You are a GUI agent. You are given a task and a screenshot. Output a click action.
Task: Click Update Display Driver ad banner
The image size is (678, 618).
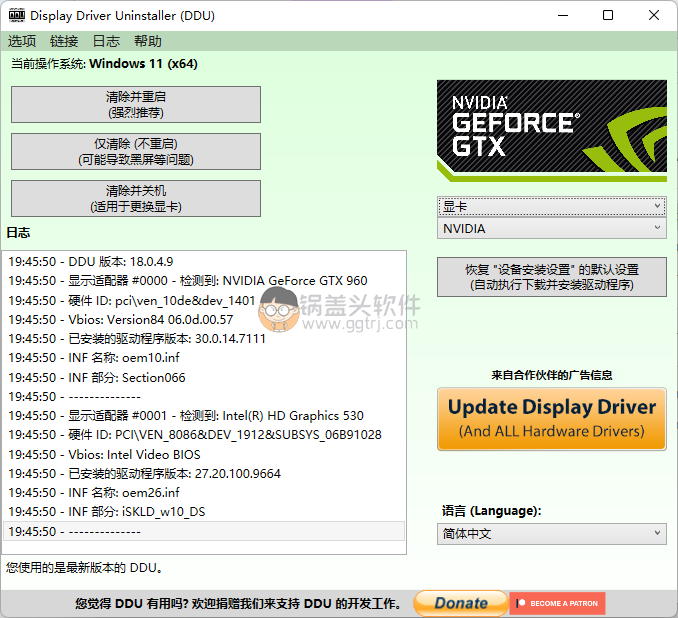click(552, 419)
